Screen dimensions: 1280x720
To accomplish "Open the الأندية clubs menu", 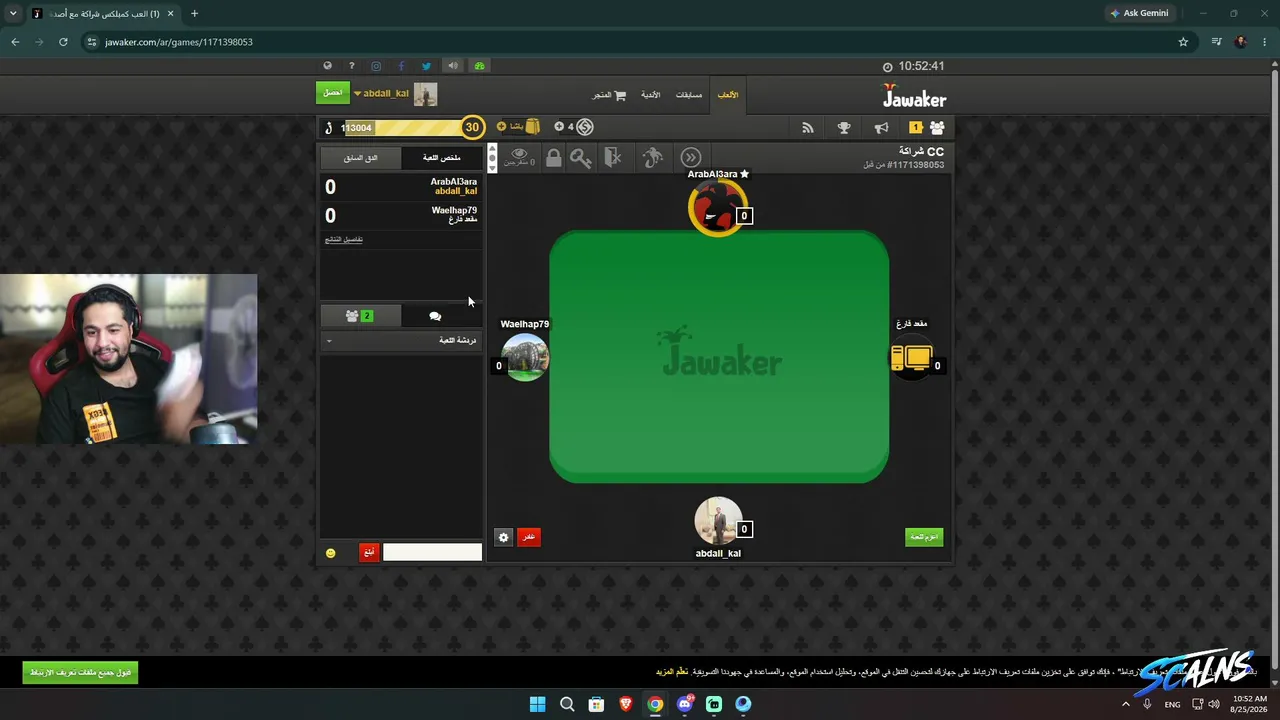I will [651, 95].
